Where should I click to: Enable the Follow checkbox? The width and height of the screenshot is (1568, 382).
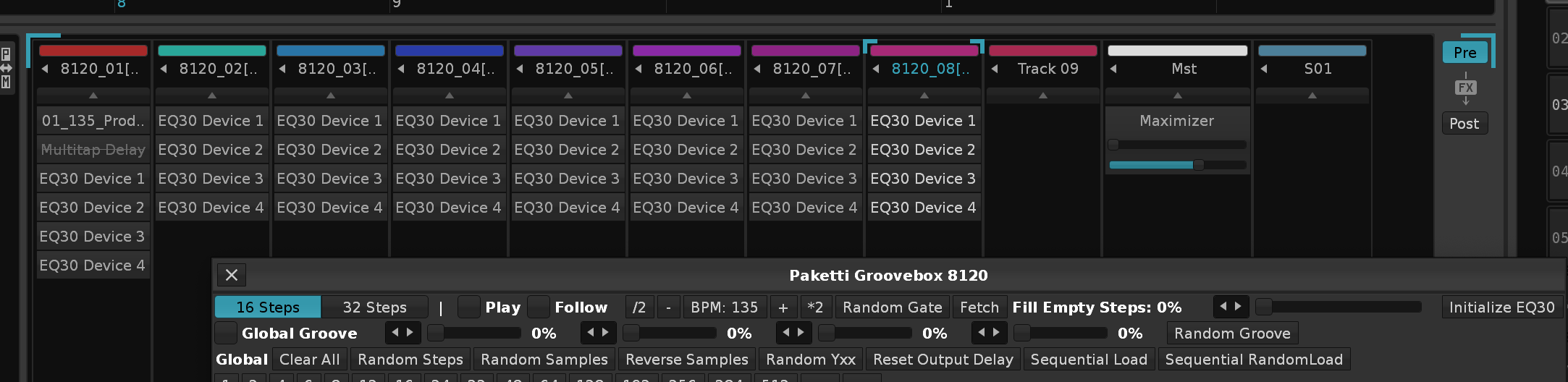pyautogui.click(x=539, y=307)
